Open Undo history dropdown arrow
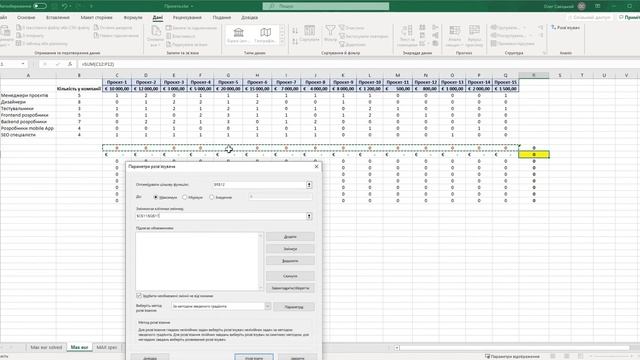640x360 pixels. [71, 6]
